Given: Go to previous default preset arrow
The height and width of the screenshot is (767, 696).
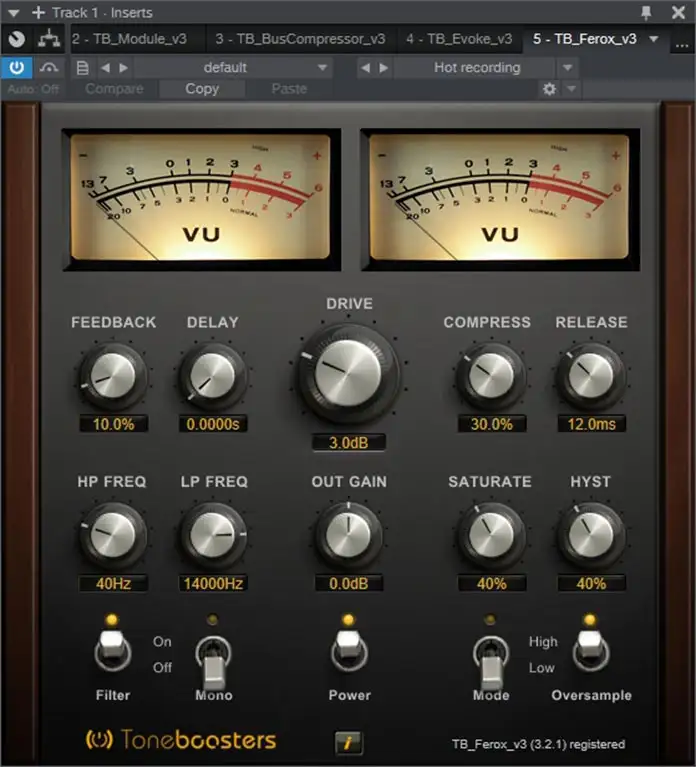Looking at the screenshot, I should (x=105, y=68).
